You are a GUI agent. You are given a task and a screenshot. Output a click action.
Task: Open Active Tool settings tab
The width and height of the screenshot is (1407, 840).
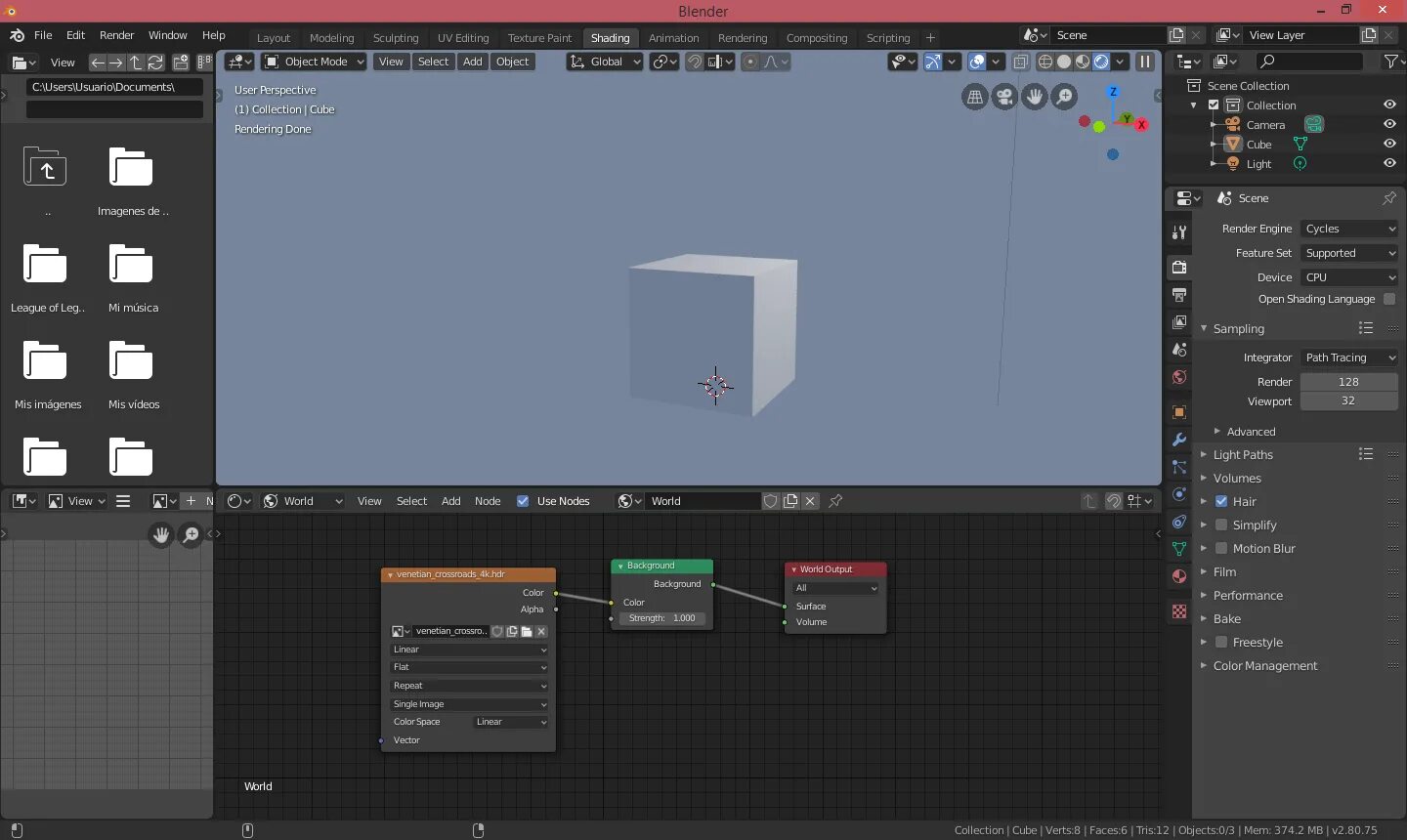(x=1179, y=231)
